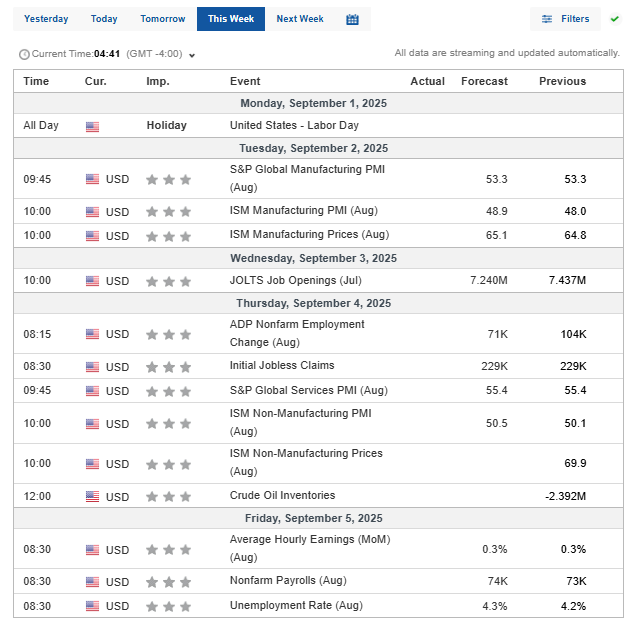The image size is (630, 632).
Task: Click the 7.437M previous value
Action: pos(567,281)
